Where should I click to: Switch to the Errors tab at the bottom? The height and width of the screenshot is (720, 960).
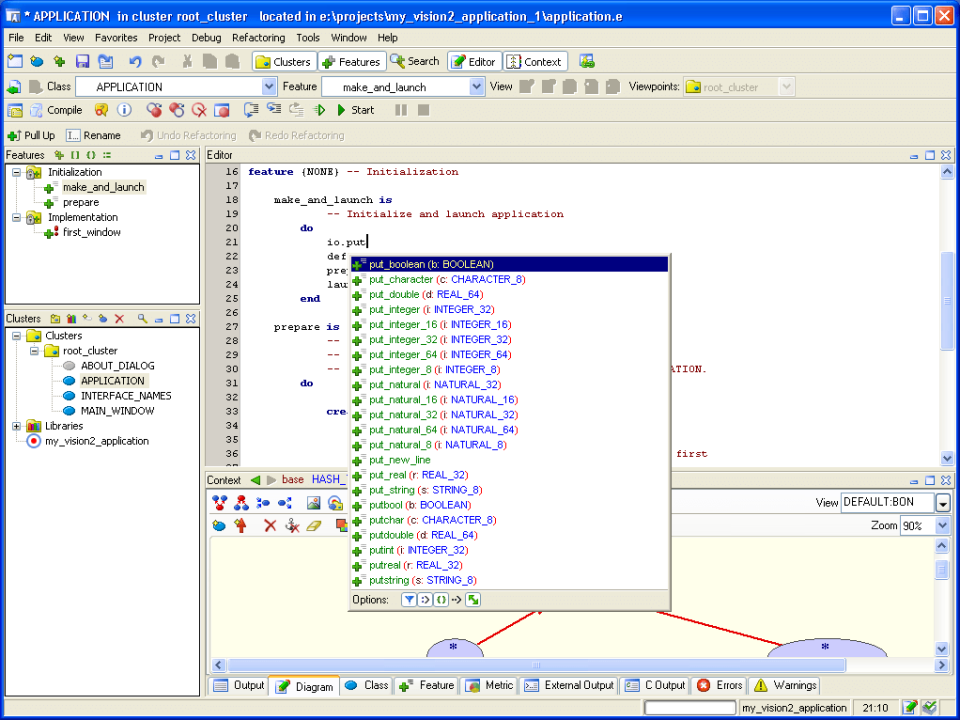click(719, 686)
